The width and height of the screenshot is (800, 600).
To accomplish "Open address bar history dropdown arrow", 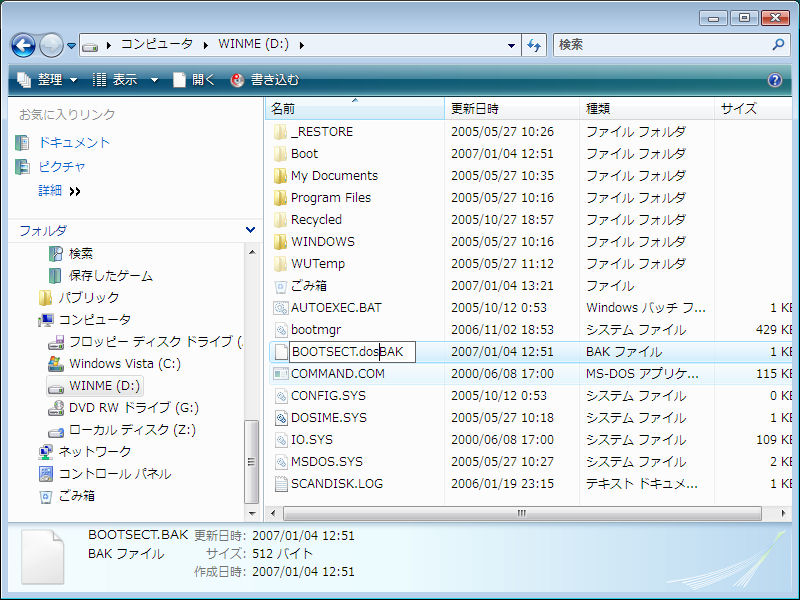I will (511, 45).
